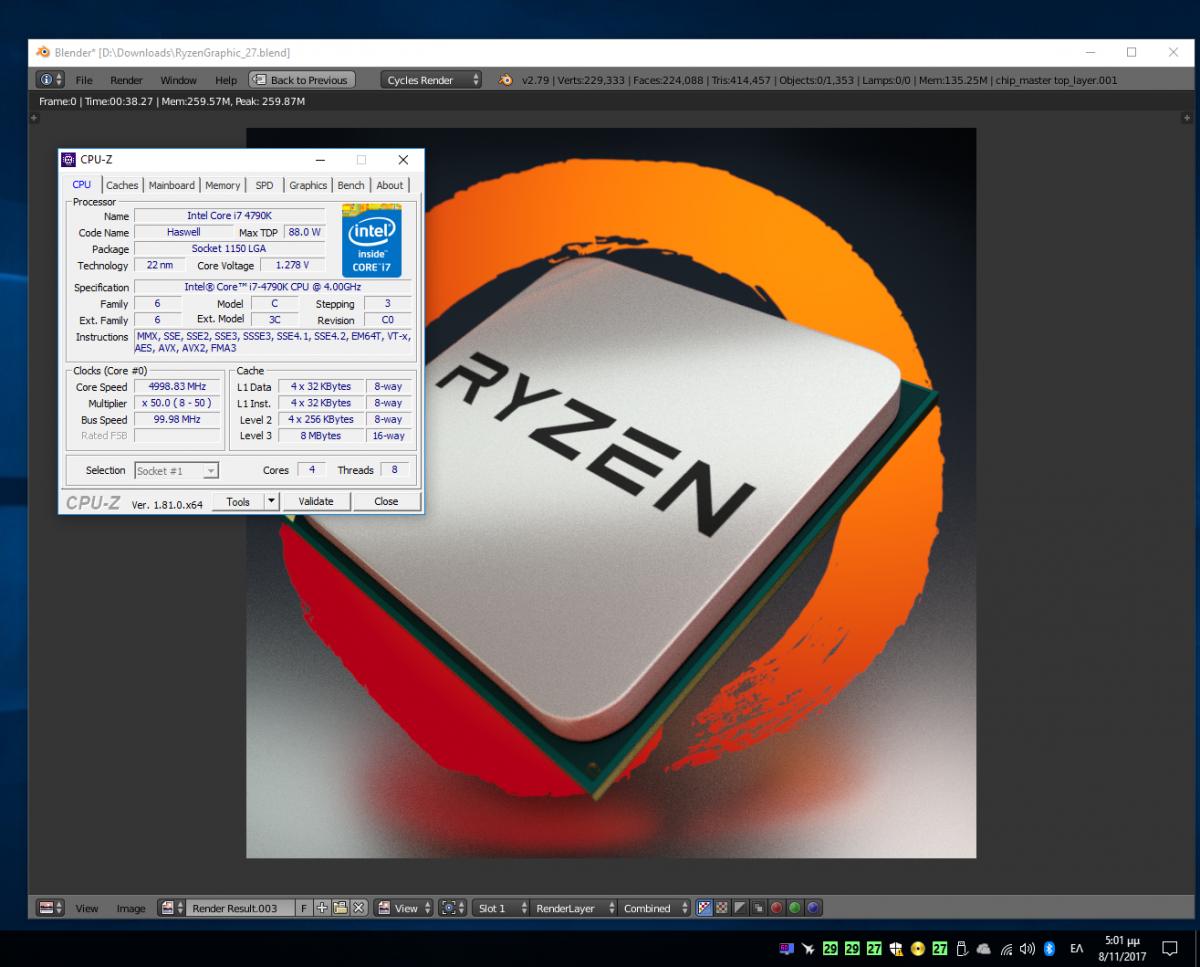1200x967 pixels.
Task: Click the CPU-Z title bar icon
Action: 69,159
